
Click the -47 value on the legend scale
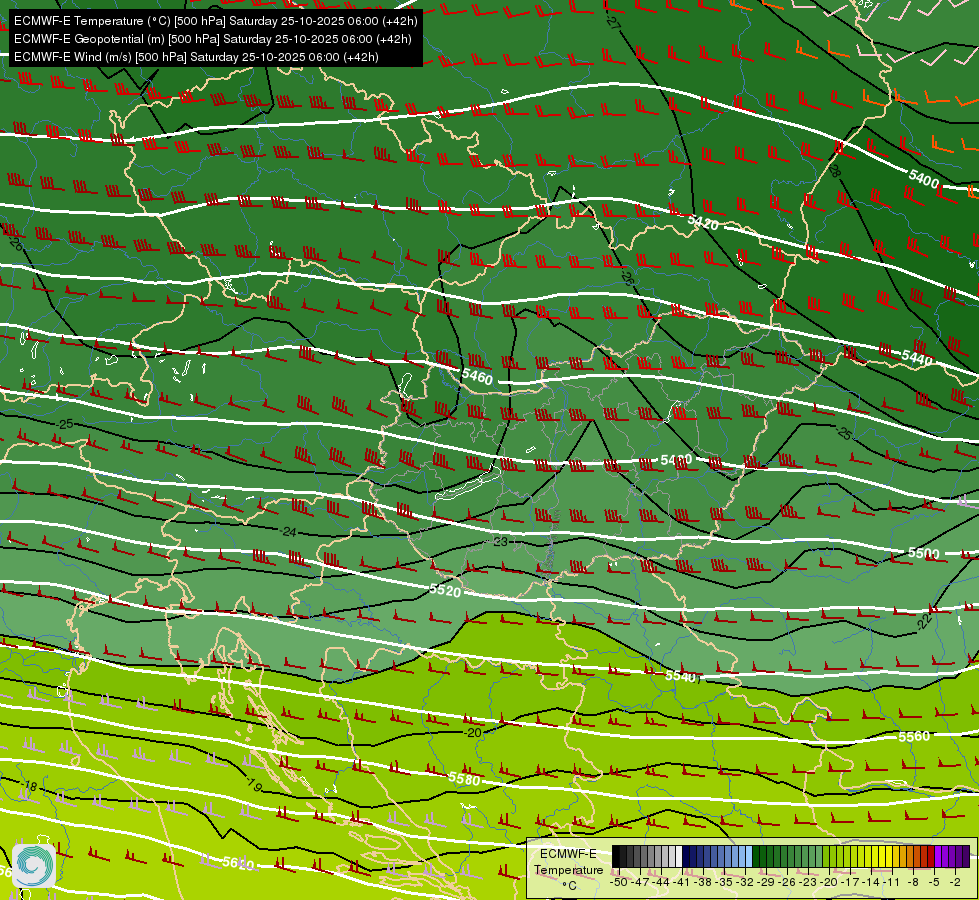641,883
